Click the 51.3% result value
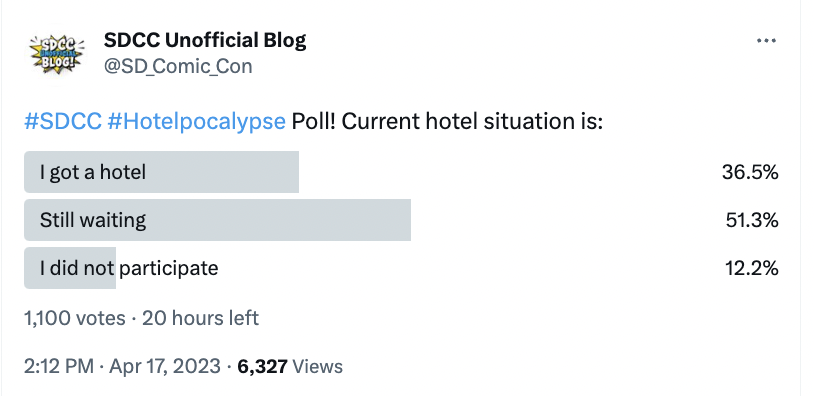Viewport: 814px width, 396px height. point(752,221)
